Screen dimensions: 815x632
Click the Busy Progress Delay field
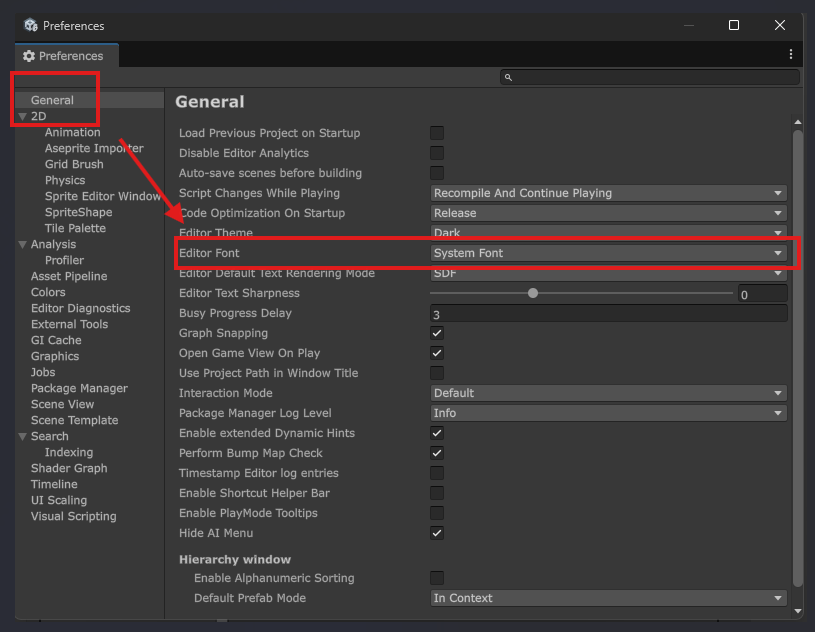tap(608, 314)
